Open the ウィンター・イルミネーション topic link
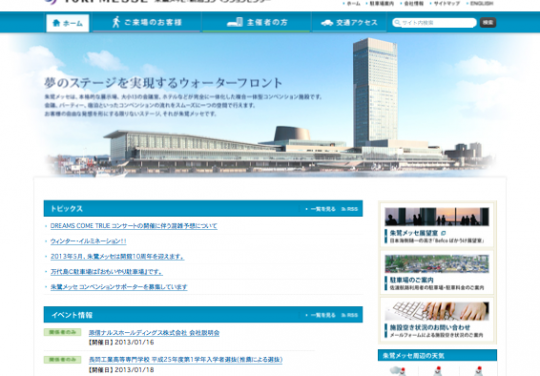Image resolution: width=540 pixels, height=376 pixels. point(88,241)
